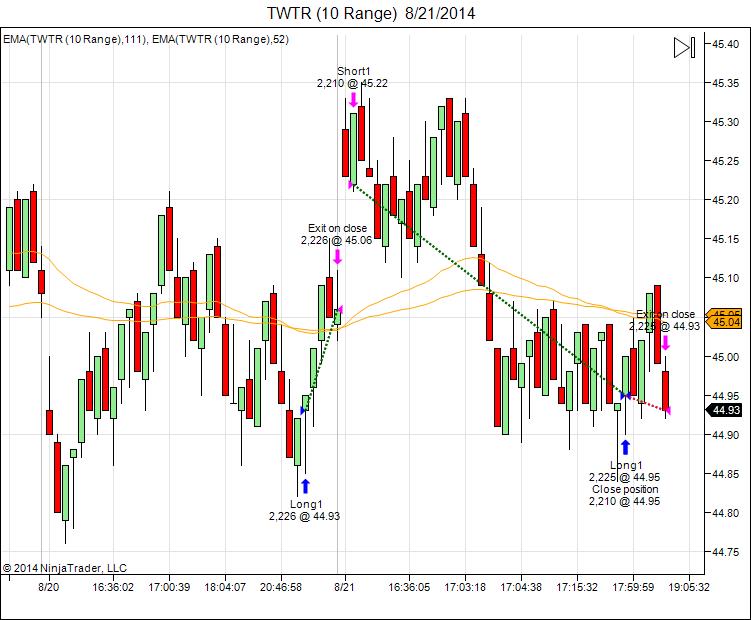
Task: Click the 19:05:32 time axis label
Action: coord(689,587)
